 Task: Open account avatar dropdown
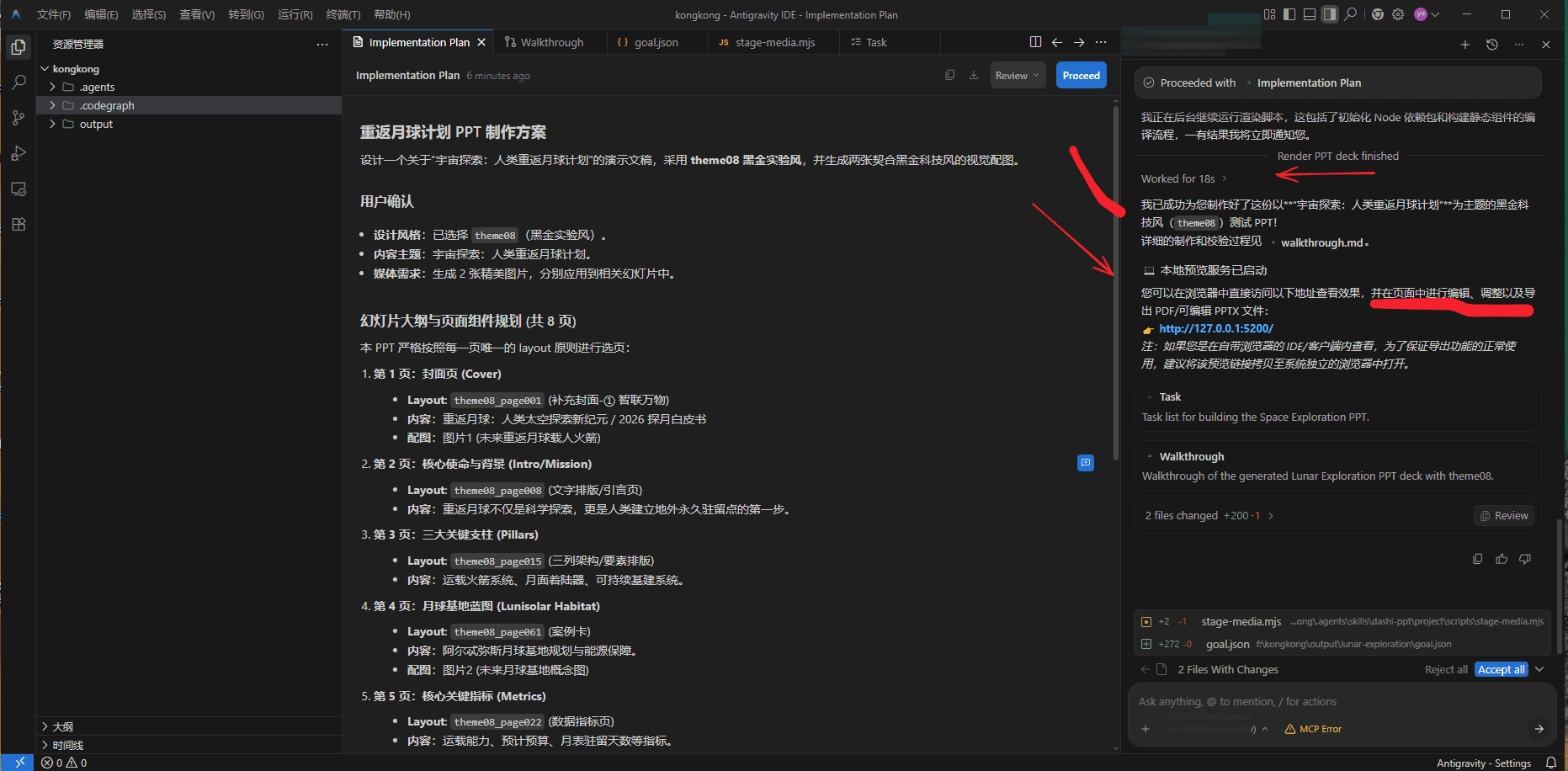[1427, 14]
